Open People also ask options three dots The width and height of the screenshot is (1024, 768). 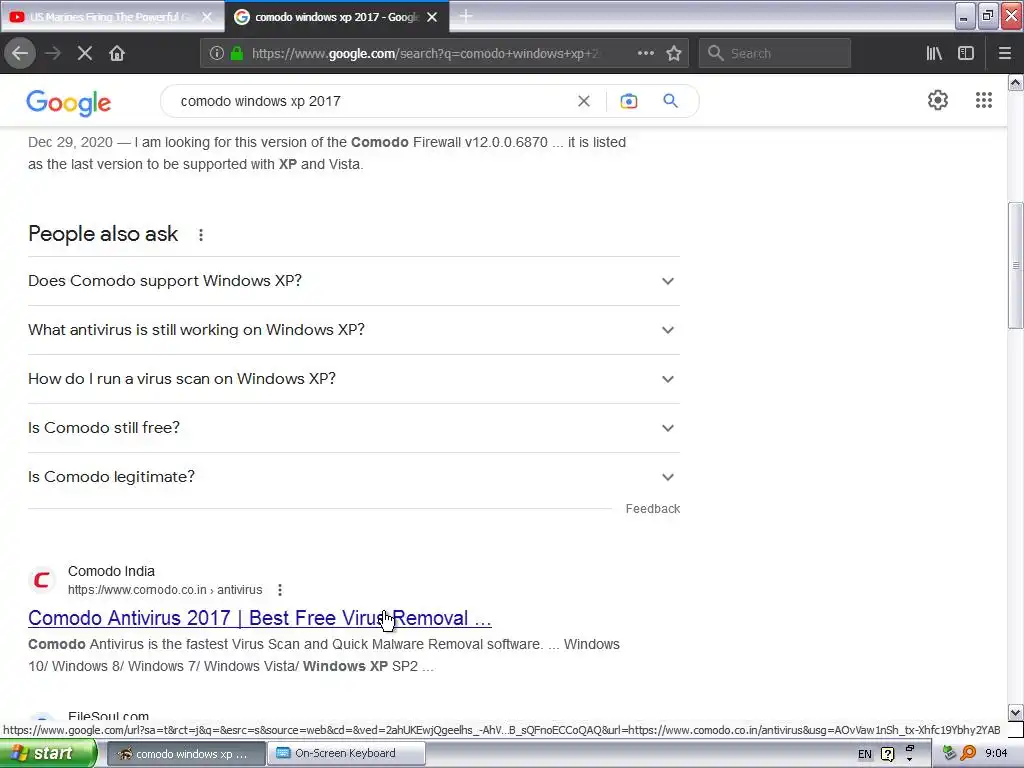click(x=201, y=234)
